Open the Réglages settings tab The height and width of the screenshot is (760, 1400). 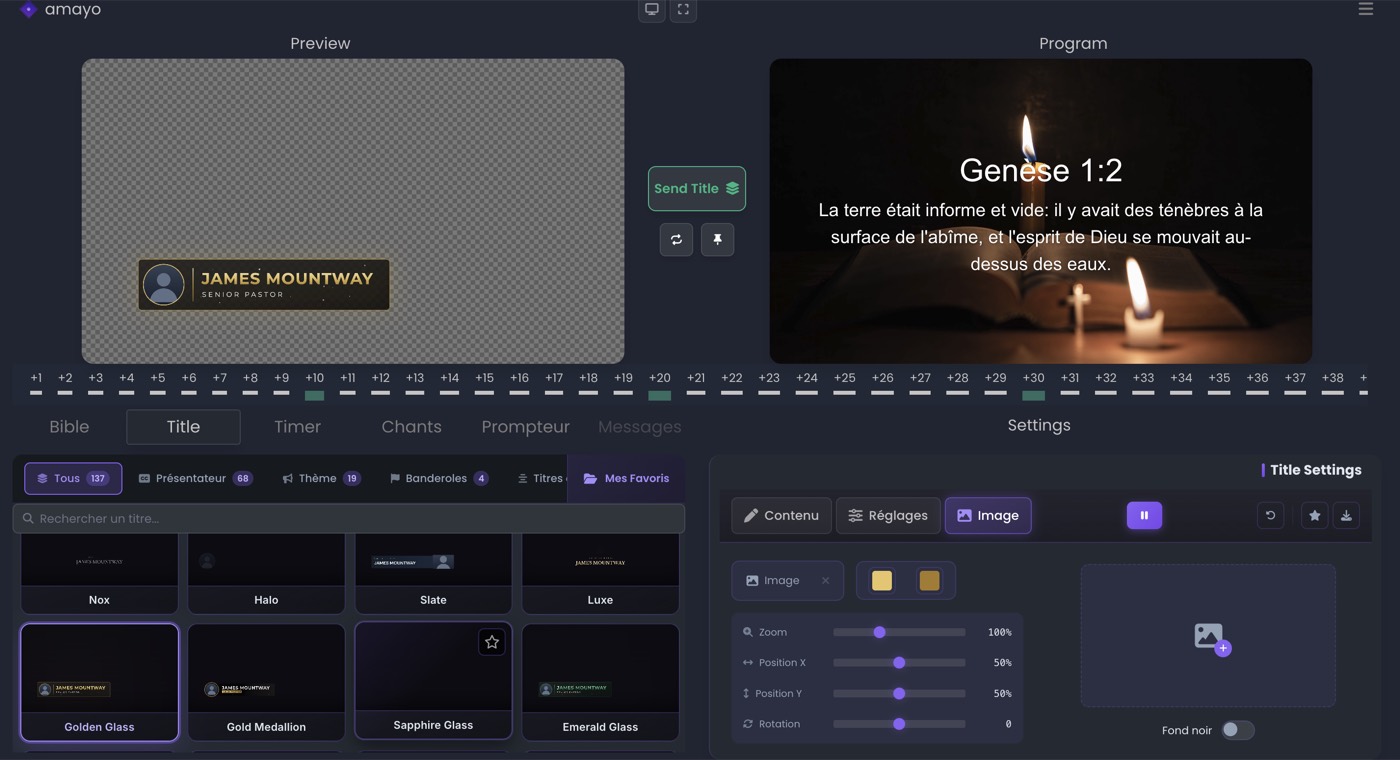[888, 515]
